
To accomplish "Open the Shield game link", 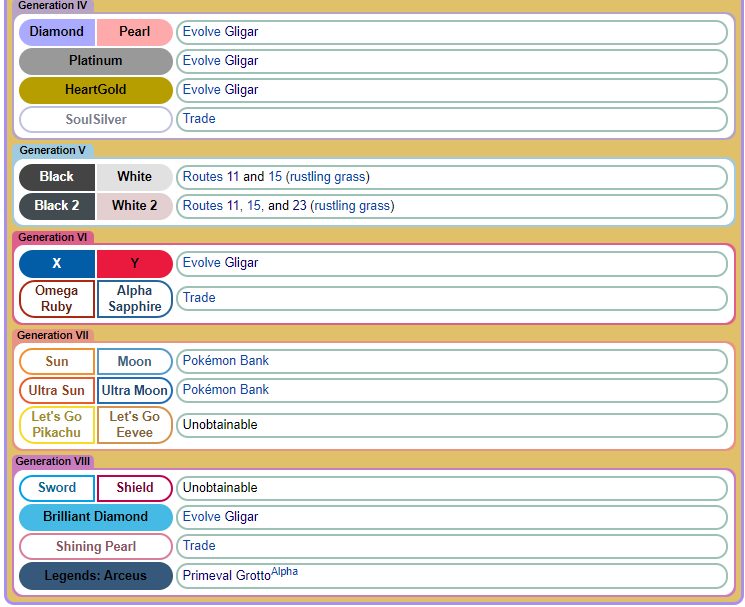I will pyautogui.click(x=134, y=488).
